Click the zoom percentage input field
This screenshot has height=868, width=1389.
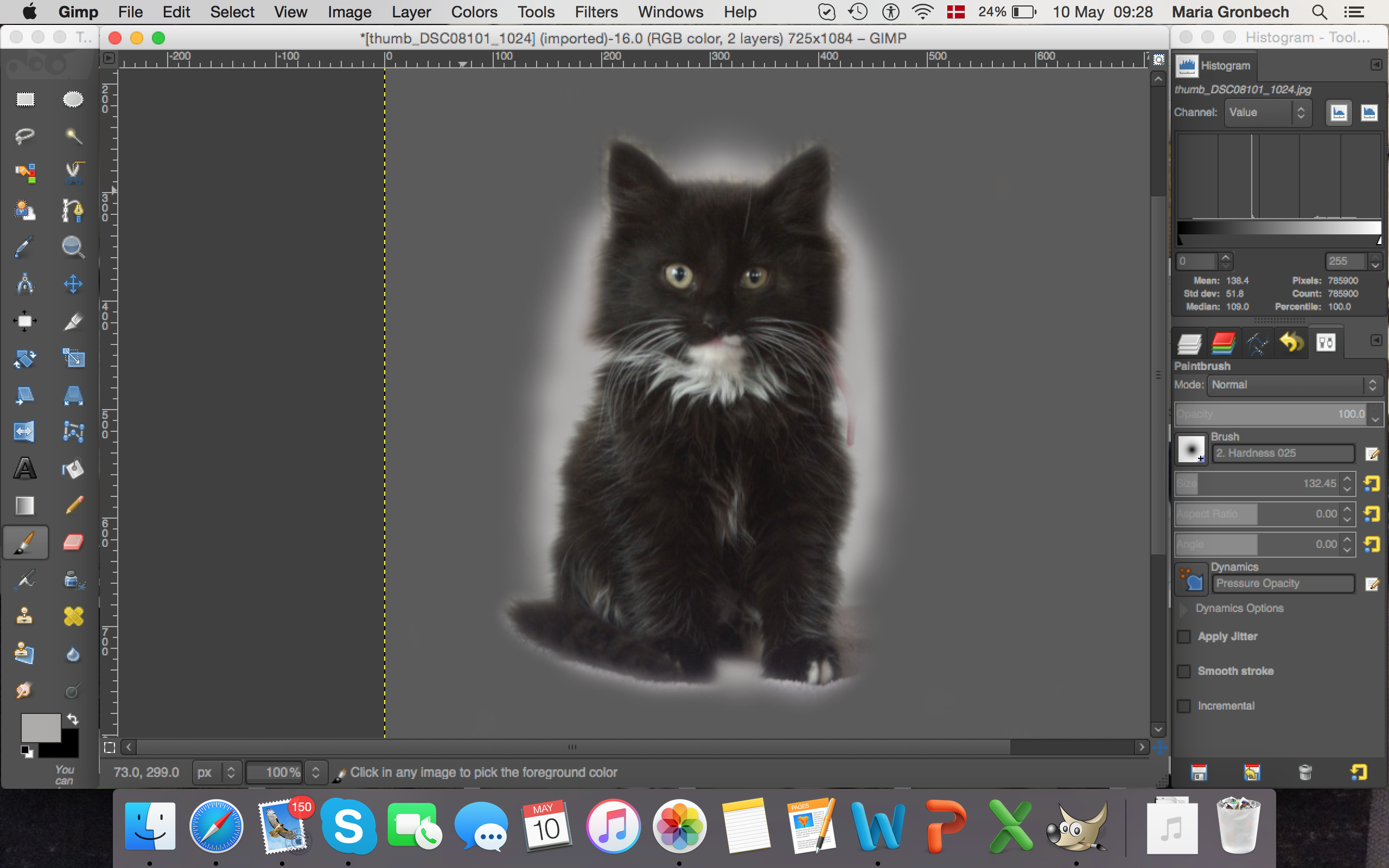[275, 772]
